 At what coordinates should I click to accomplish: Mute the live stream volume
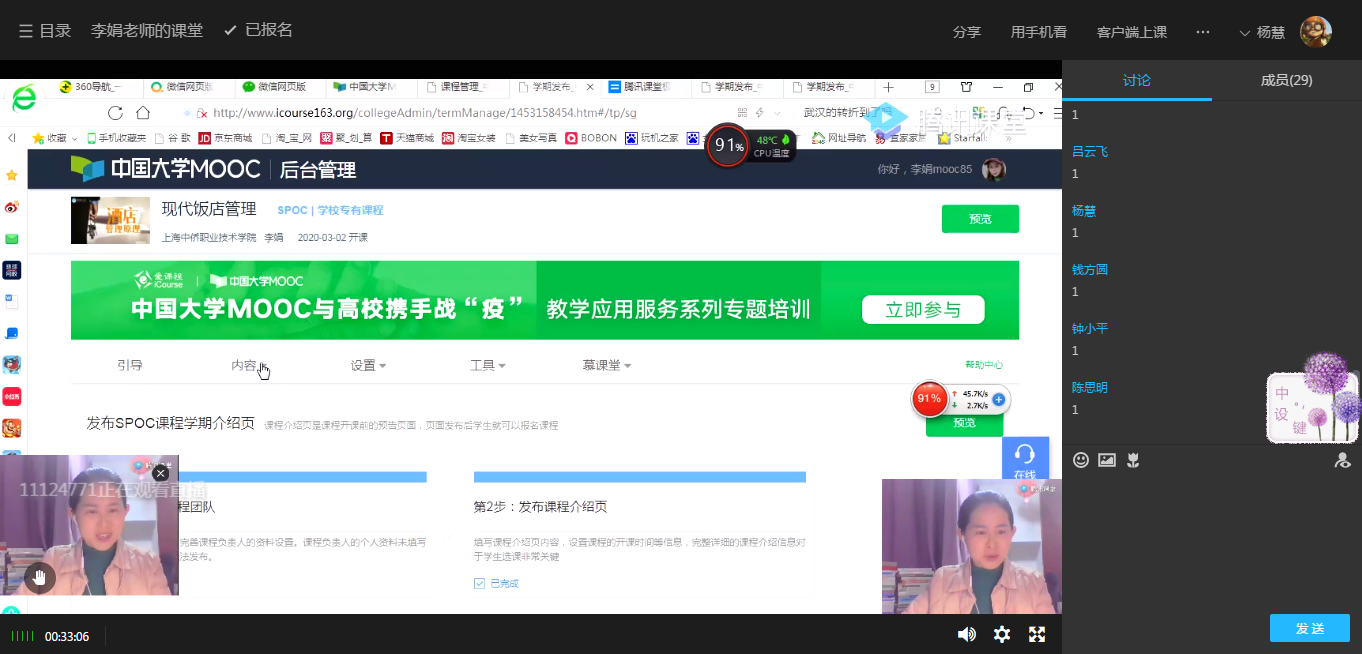tap(966, 634)
